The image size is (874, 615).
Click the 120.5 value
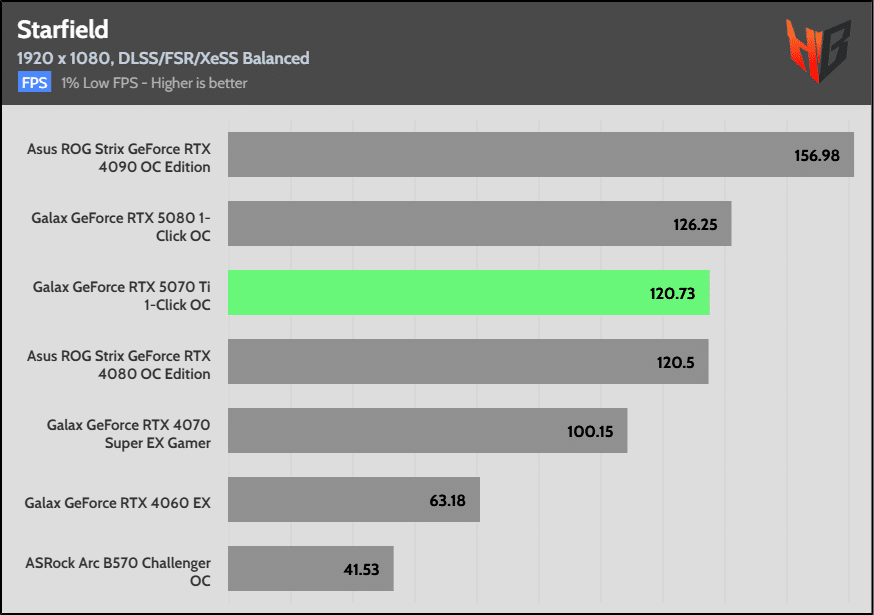click(x=676, y=362)
